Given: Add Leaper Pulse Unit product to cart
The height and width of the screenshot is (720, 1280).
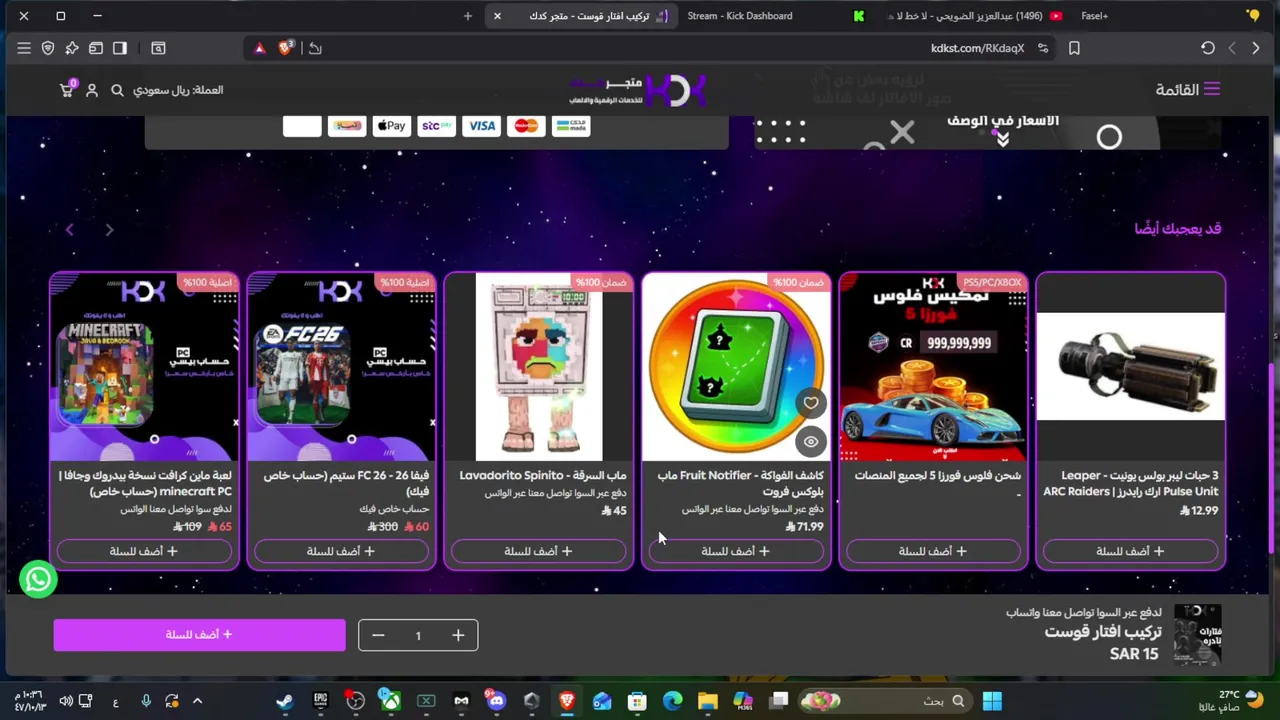Looking at the screenshot, I should coord(1130,551).
